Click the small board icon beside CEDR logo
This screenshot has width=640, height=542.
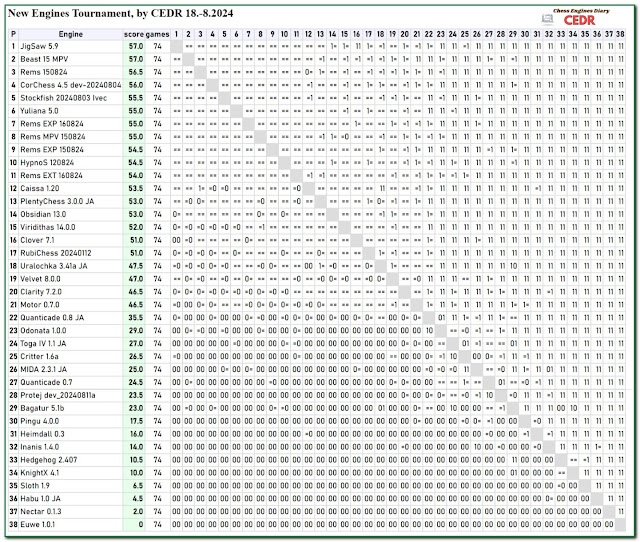tap(547, 19)
